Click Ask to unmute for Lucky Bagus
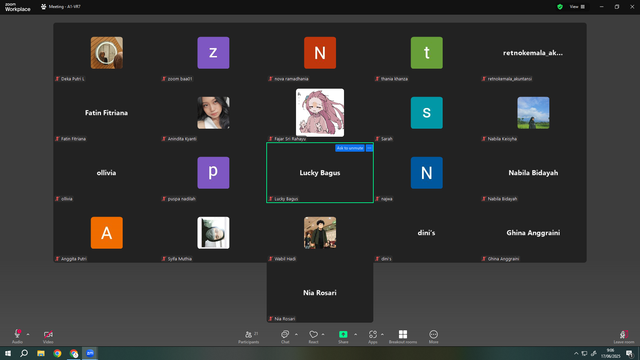This screenshot has height=360, width=640. (350, 148)
